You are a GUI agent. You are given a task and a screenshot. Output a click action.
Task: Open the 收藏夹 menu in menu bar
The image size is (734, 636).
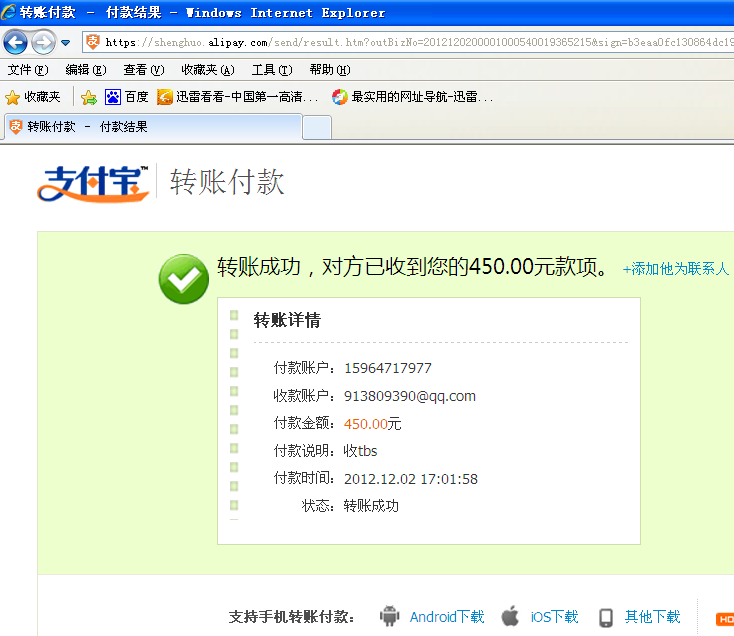207,70
